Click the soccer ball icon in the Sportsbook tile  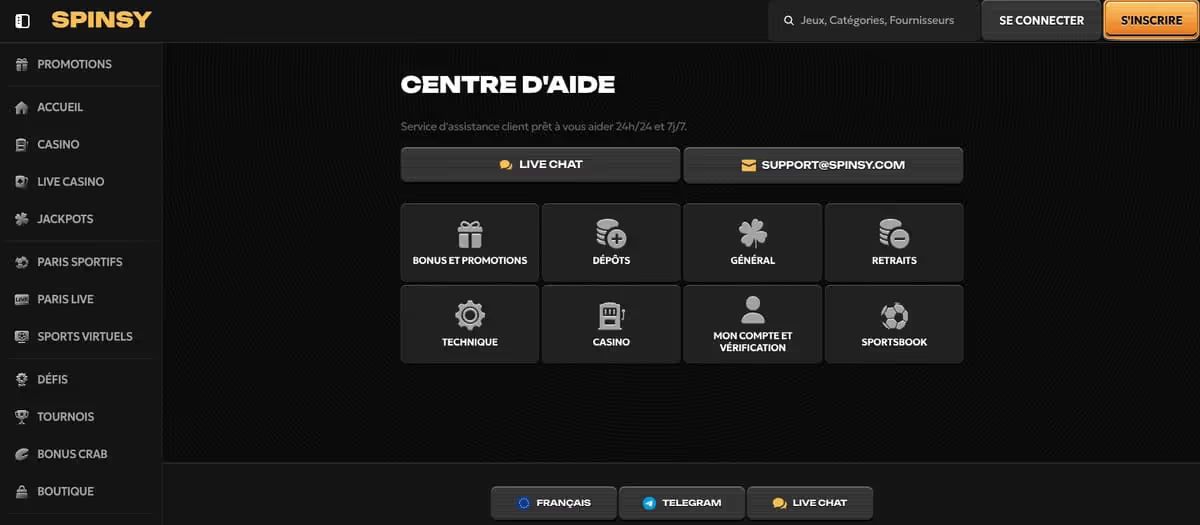(894, 316)
